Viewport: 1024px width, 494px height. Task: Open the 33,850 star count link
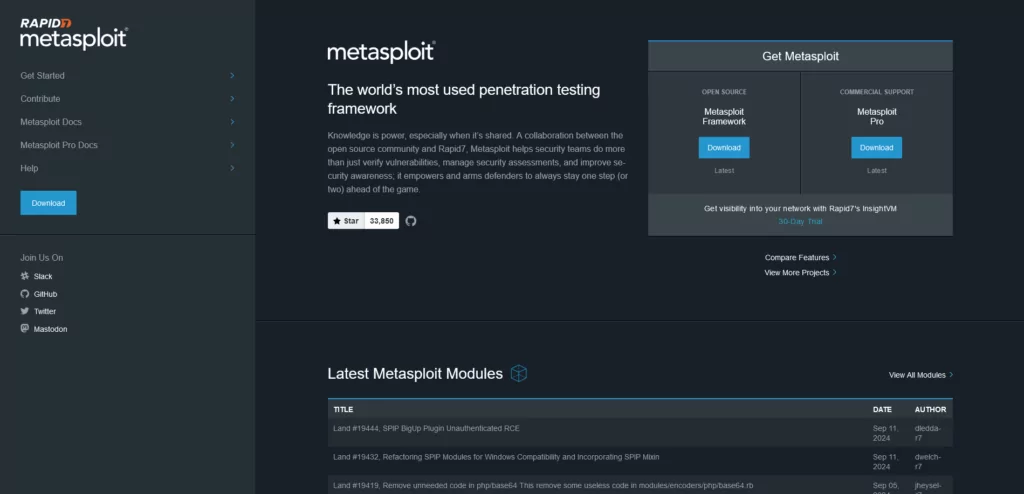coord(381,221)
